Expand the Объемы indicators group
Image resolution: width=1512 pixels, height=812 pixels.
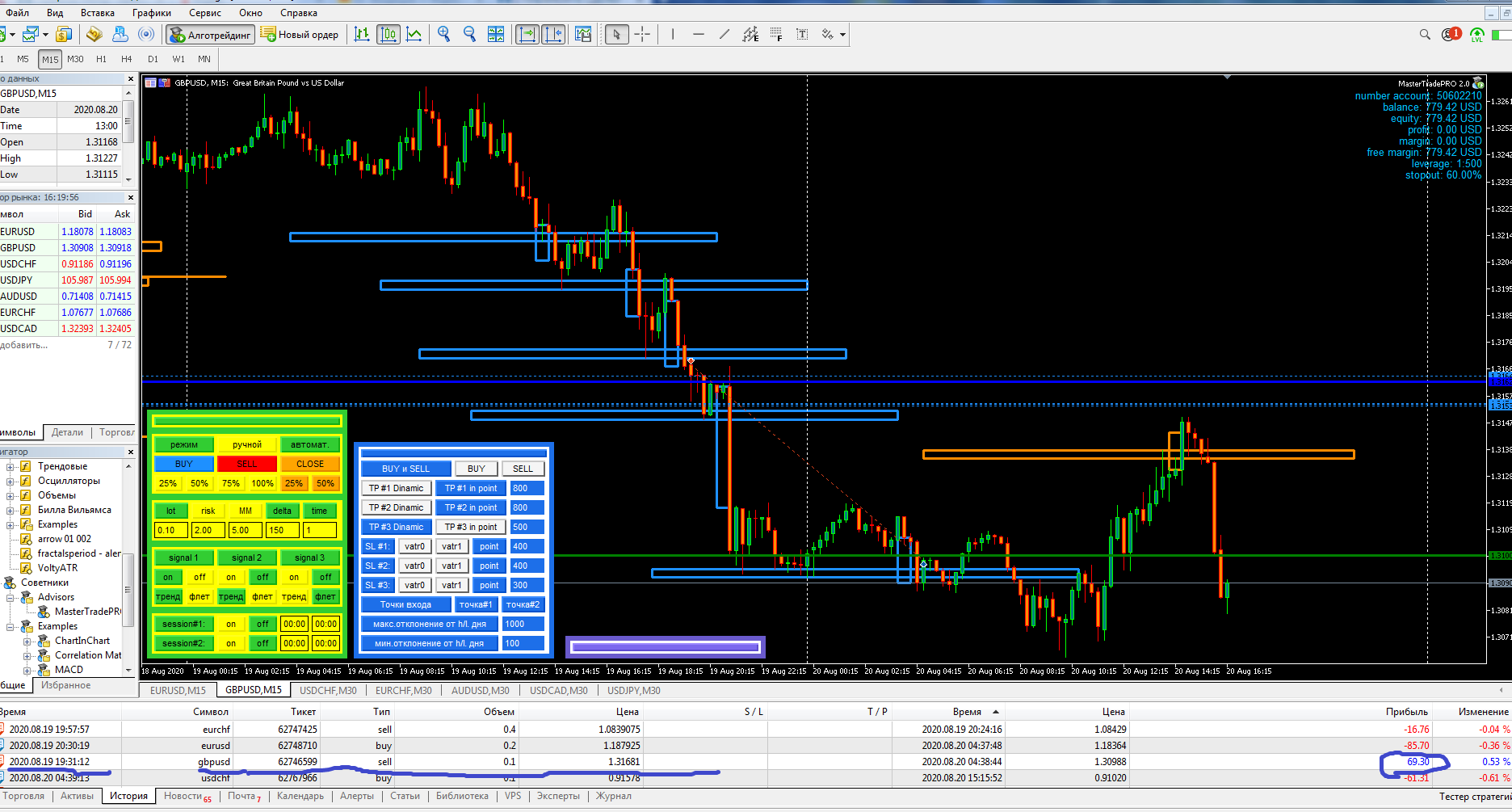(10, 495)
